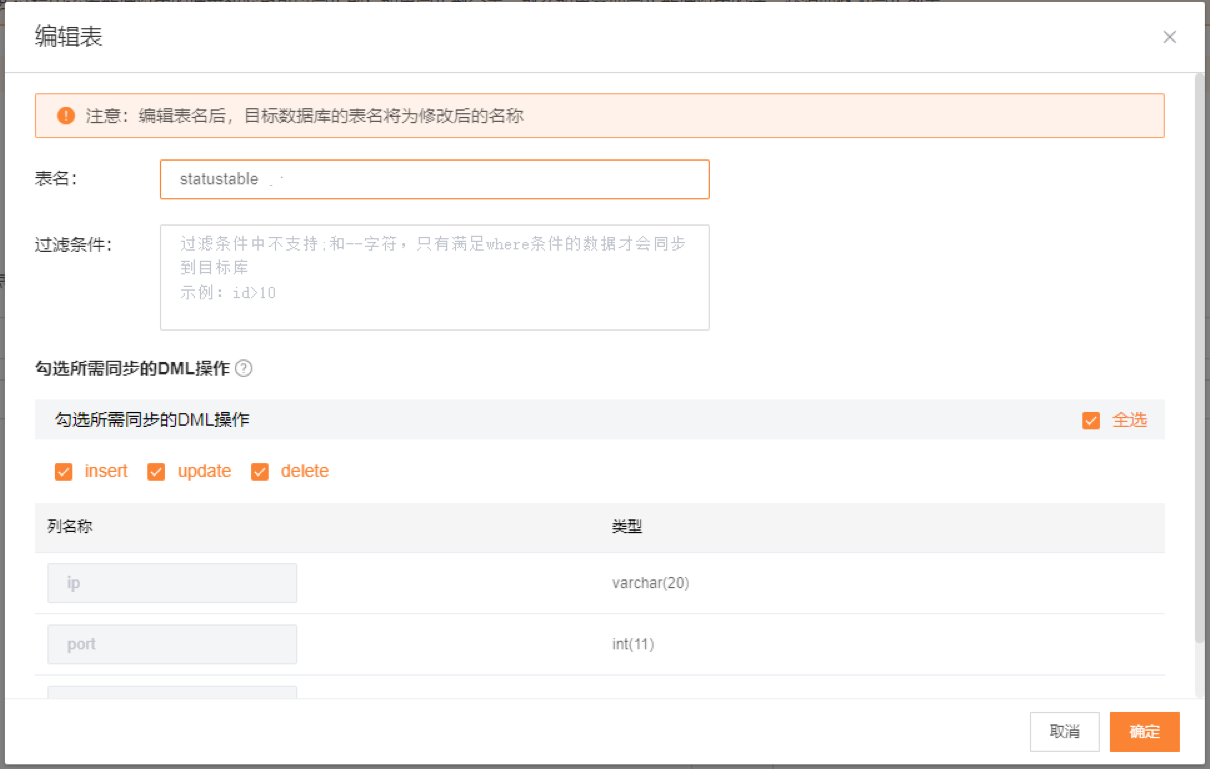Uncheck the insert checkbox

pyautogui.click(x=64, y=472)
